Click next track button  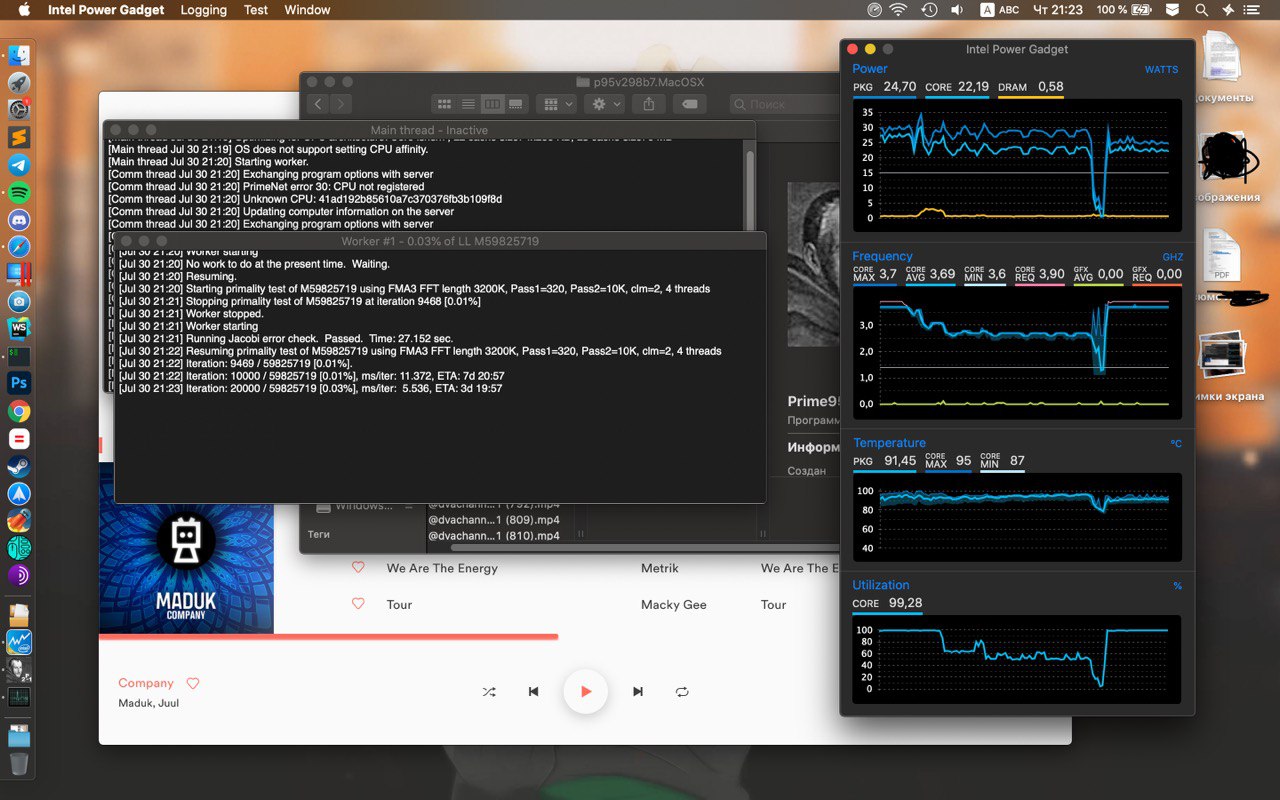coord(638,692)
